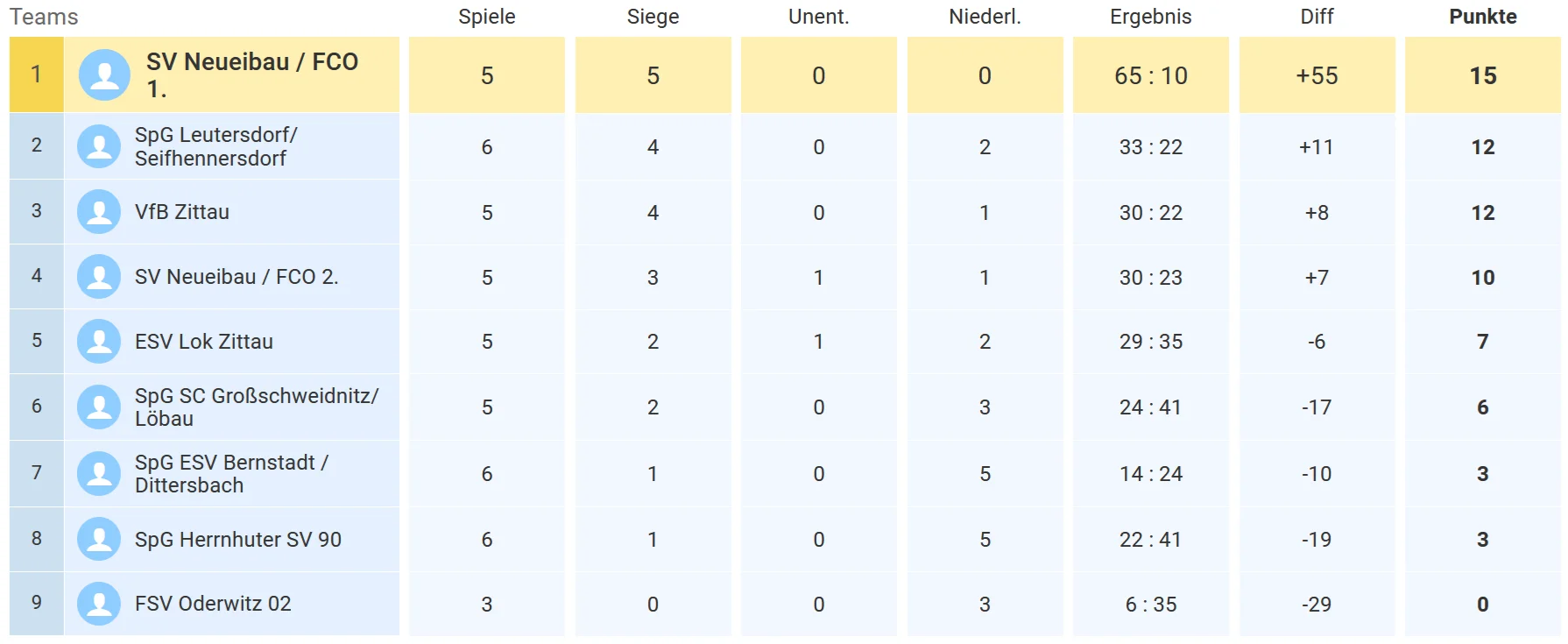Open the ESV Lok Zittau team name

coord(204,342)
